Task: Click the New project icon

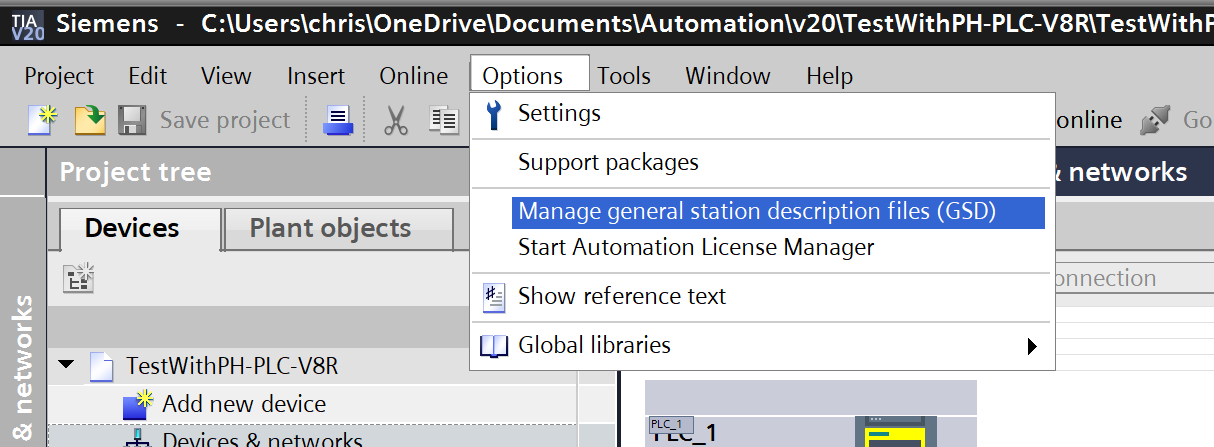Action: point(43,120)
